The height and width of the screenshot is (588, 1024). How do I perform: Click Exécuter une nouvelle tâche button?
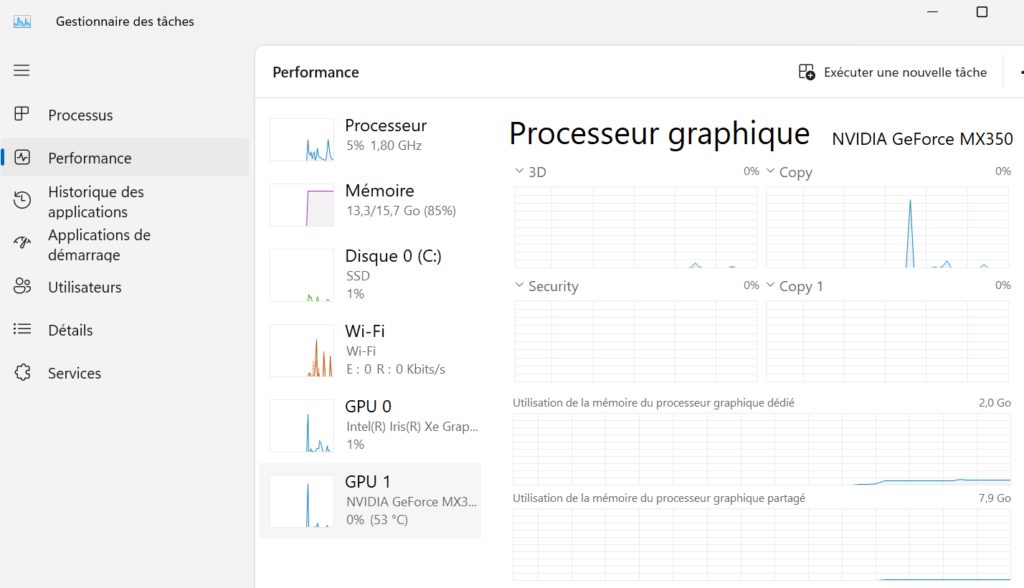(x=892, y=72)
